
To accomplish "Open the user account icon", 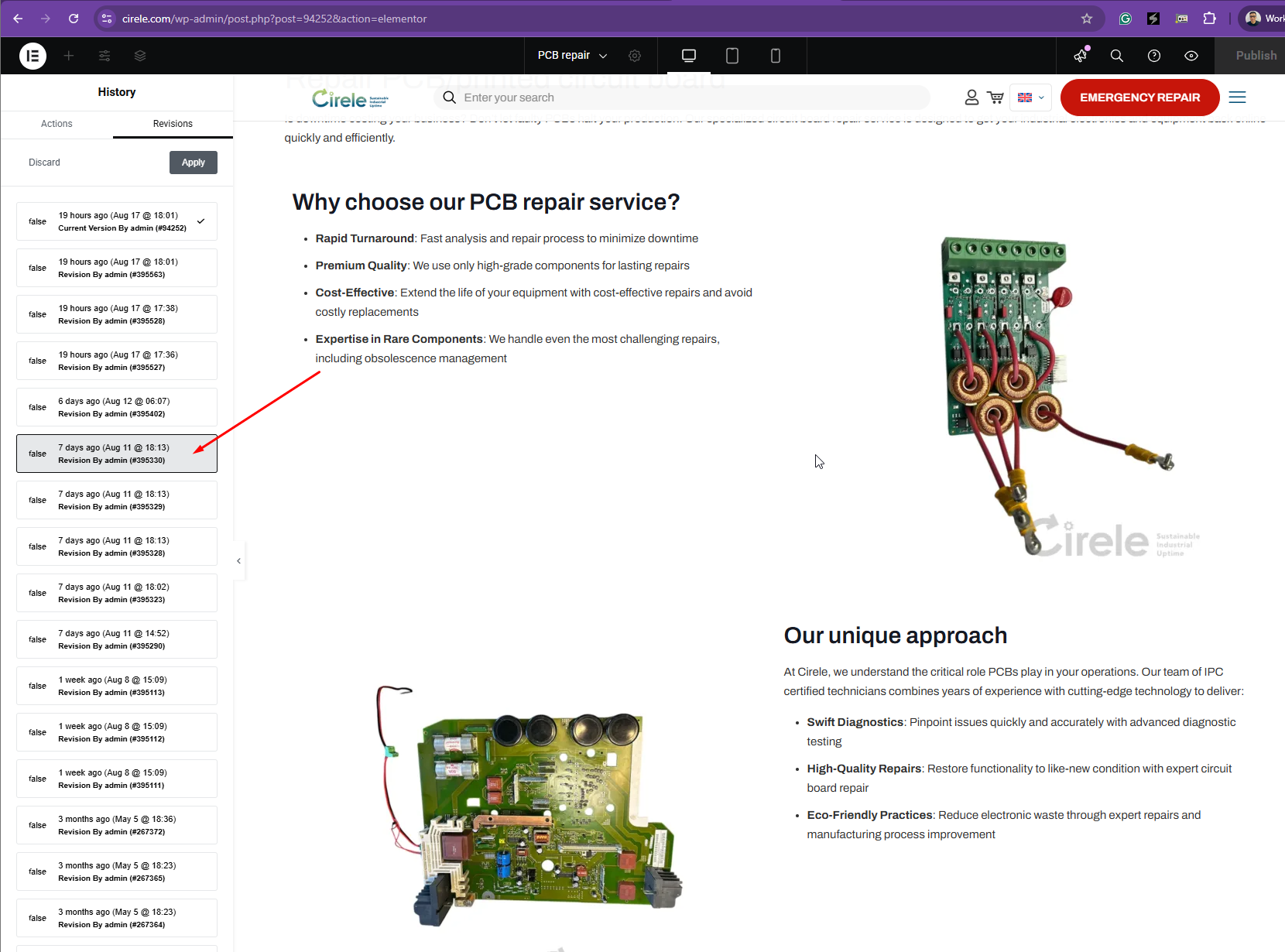I will pyautogui.click(x=971, y=98).
